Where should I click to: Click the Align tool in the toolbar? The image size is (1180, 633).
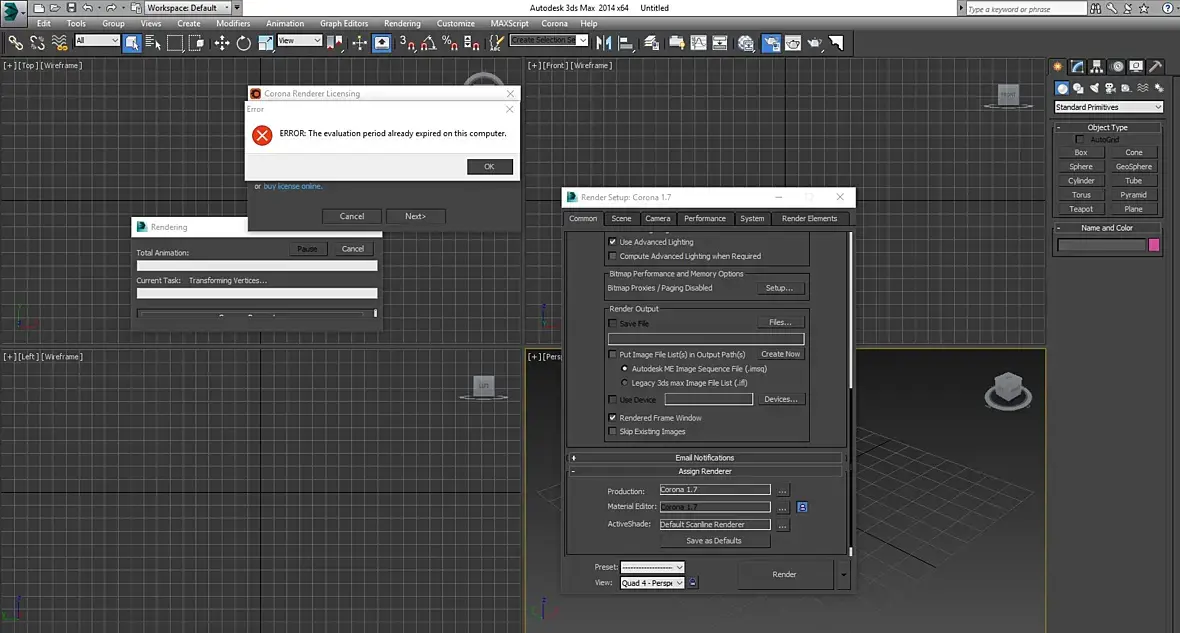[x=625, y=43]
